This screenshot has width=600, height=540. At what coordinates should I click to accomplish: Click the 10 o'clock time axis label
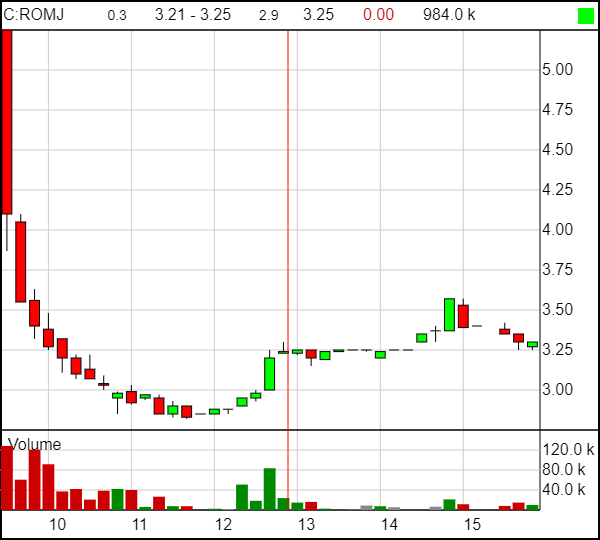tap(57, 524)
